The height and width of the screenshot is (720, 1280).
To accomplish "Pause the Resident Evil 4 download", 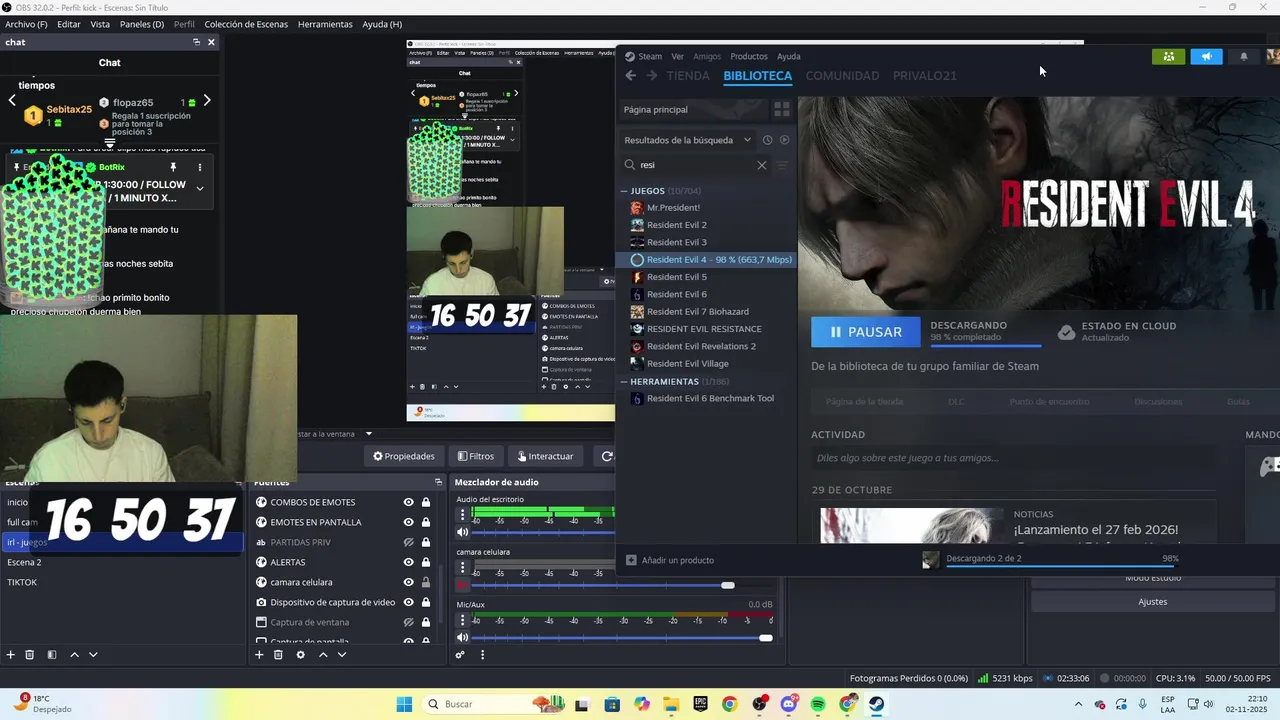I will pos(866,332).
